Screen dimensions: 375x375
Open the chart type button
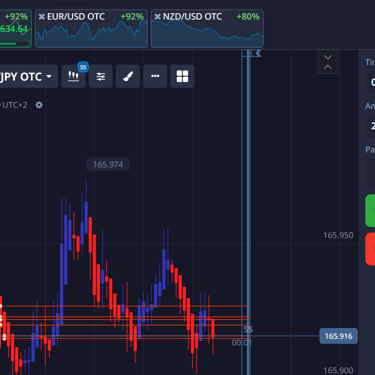73,76
